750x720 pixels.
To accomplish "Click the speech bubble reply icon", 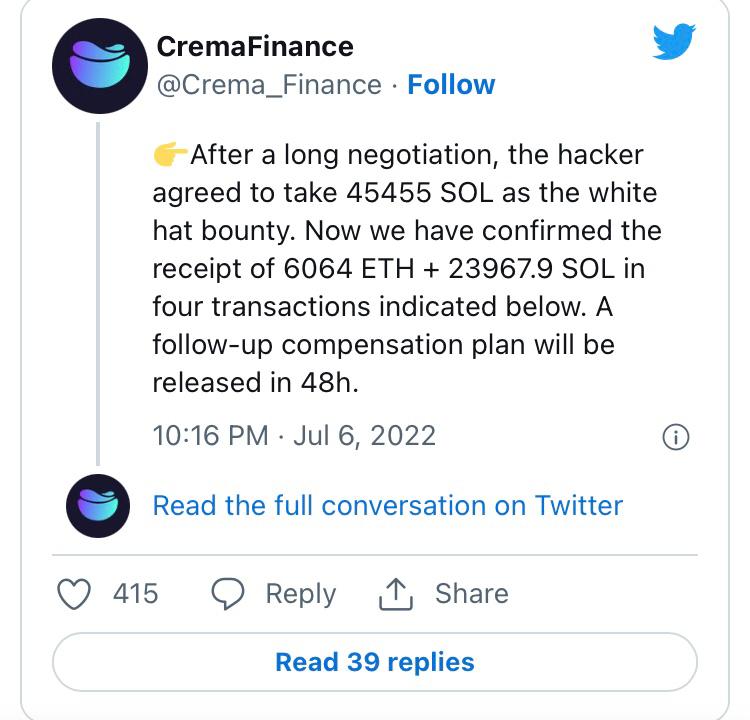I will [229, 593].
